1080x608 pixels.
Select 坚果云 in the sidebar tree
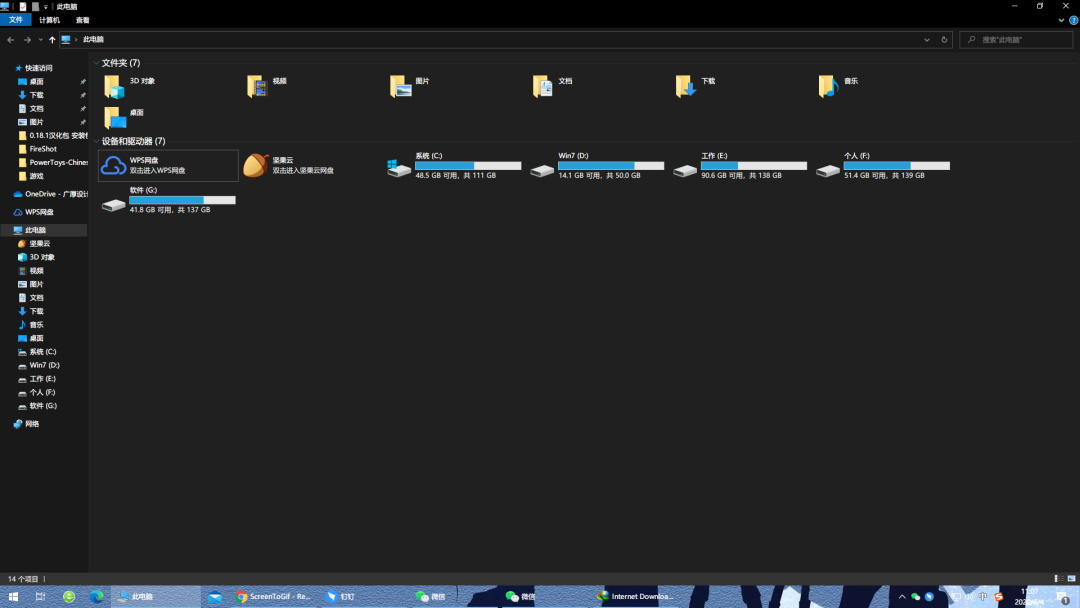click(x=34, y=244)
